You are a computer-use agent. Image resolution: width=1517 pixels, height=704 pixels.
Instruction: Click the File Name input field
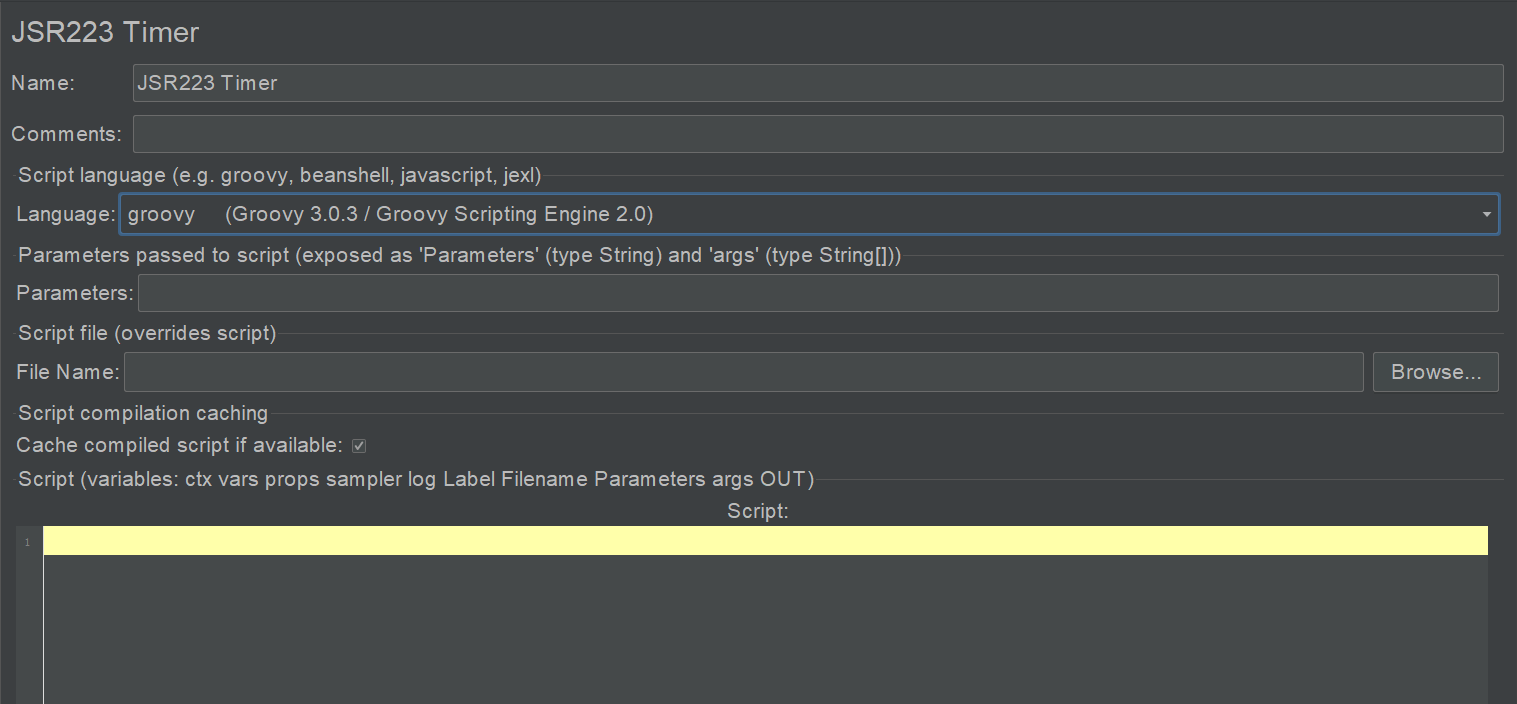click(x=743, y=372)
